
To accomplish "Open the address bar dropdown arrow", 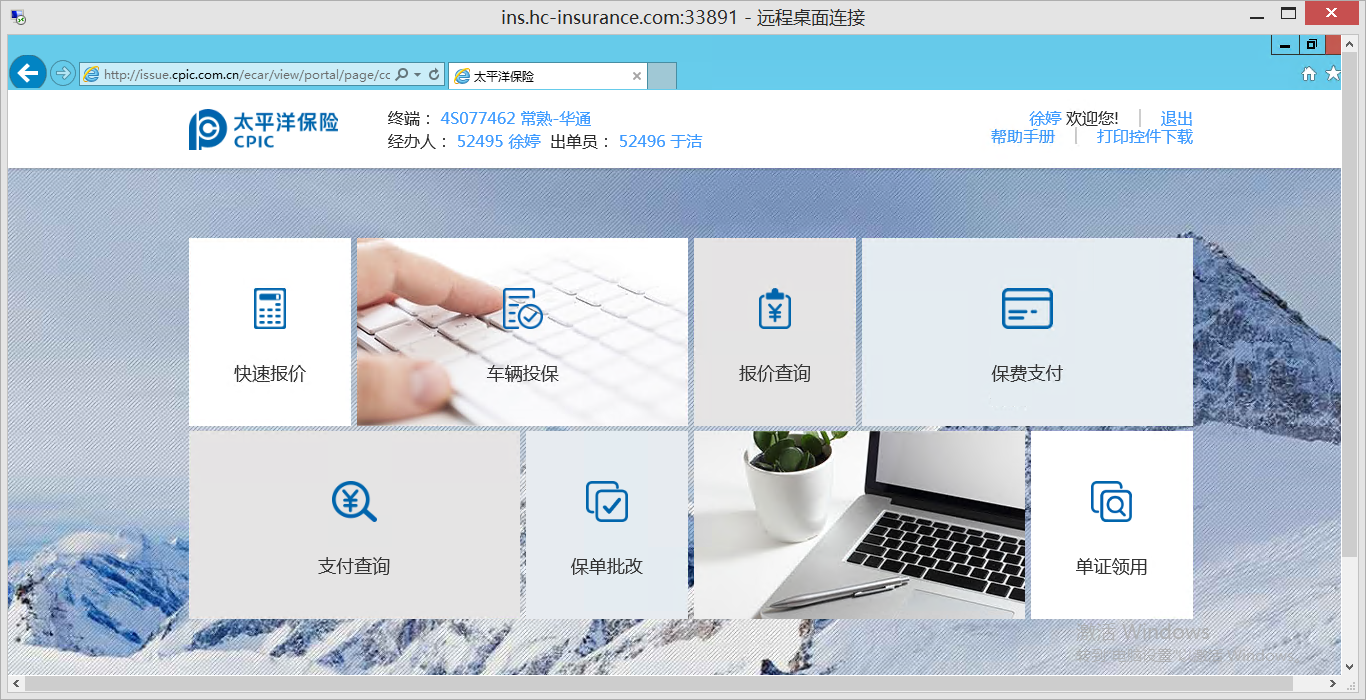I will 417,75.
